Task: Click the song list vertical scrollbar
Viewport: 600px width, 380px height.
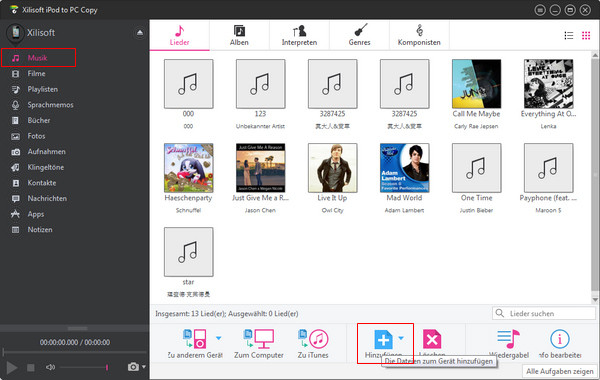Action: (595, 176)
